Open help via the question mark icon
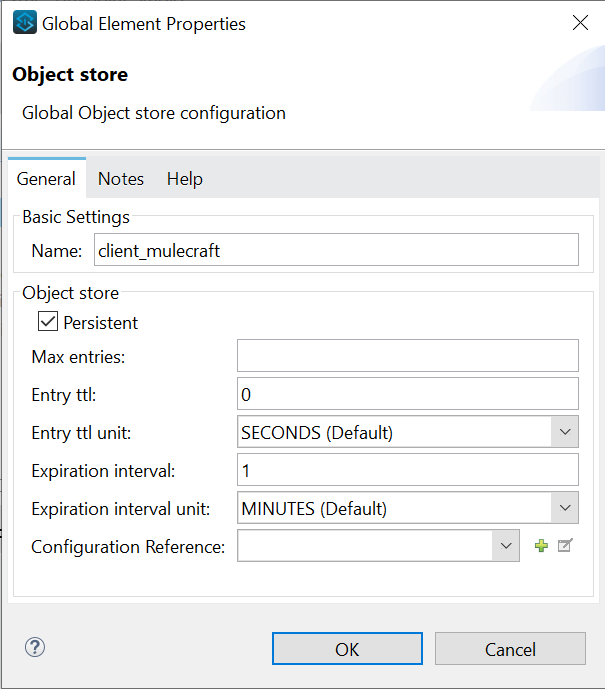 (35, 647)
